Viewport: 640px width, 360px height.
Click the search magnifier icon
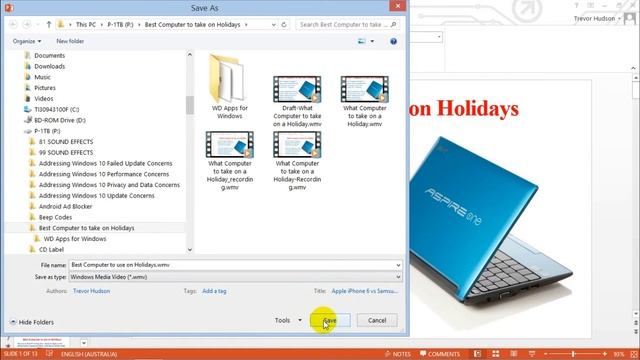pyautogui.click(x=393, y=24)
